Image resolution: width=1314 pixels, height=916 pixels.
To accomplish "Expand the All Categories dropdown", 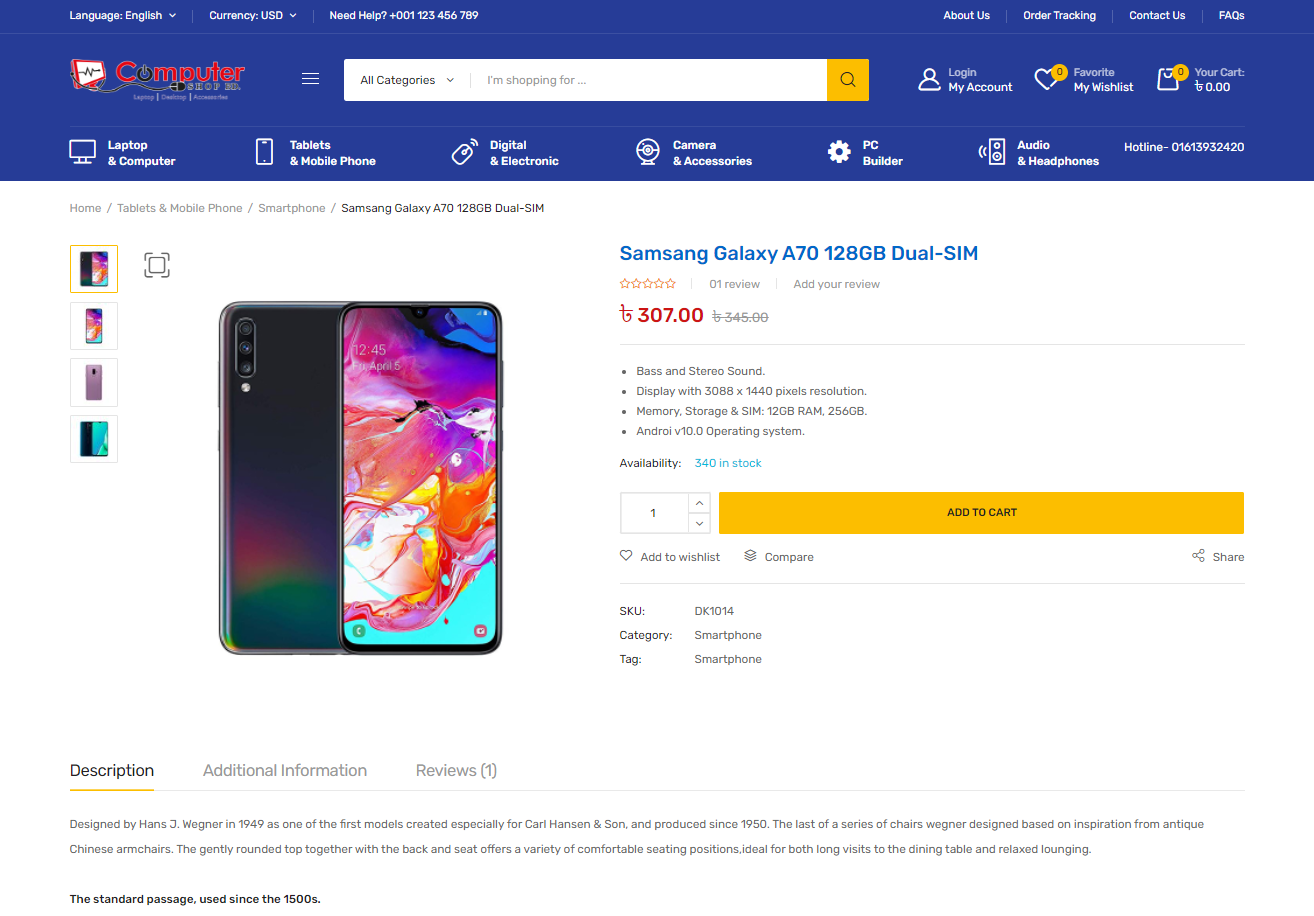I will coord(405,79).
